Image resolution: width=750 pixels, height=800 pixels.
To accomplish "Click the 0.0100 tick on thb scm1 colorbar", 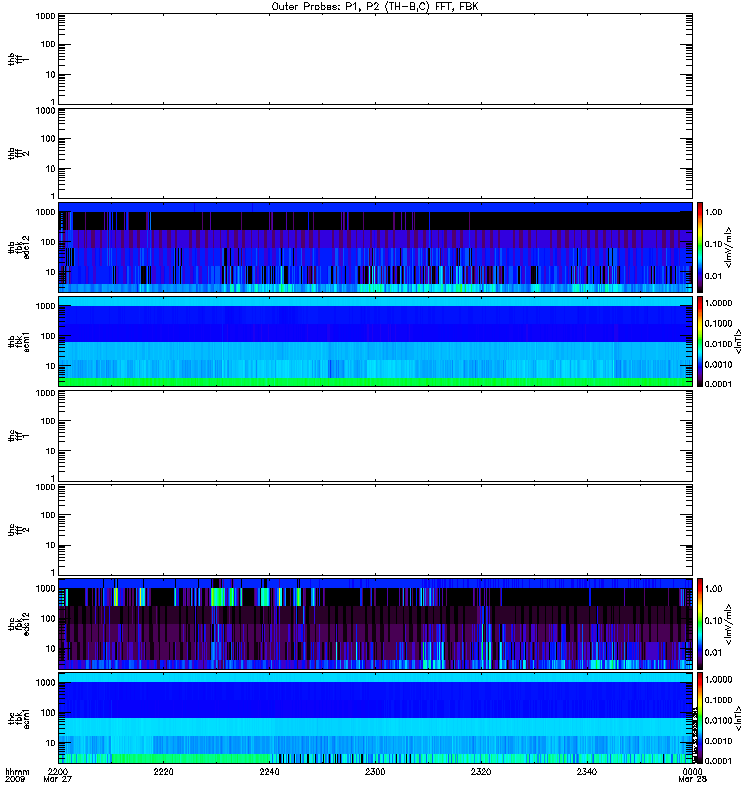I will click(718, 344).
